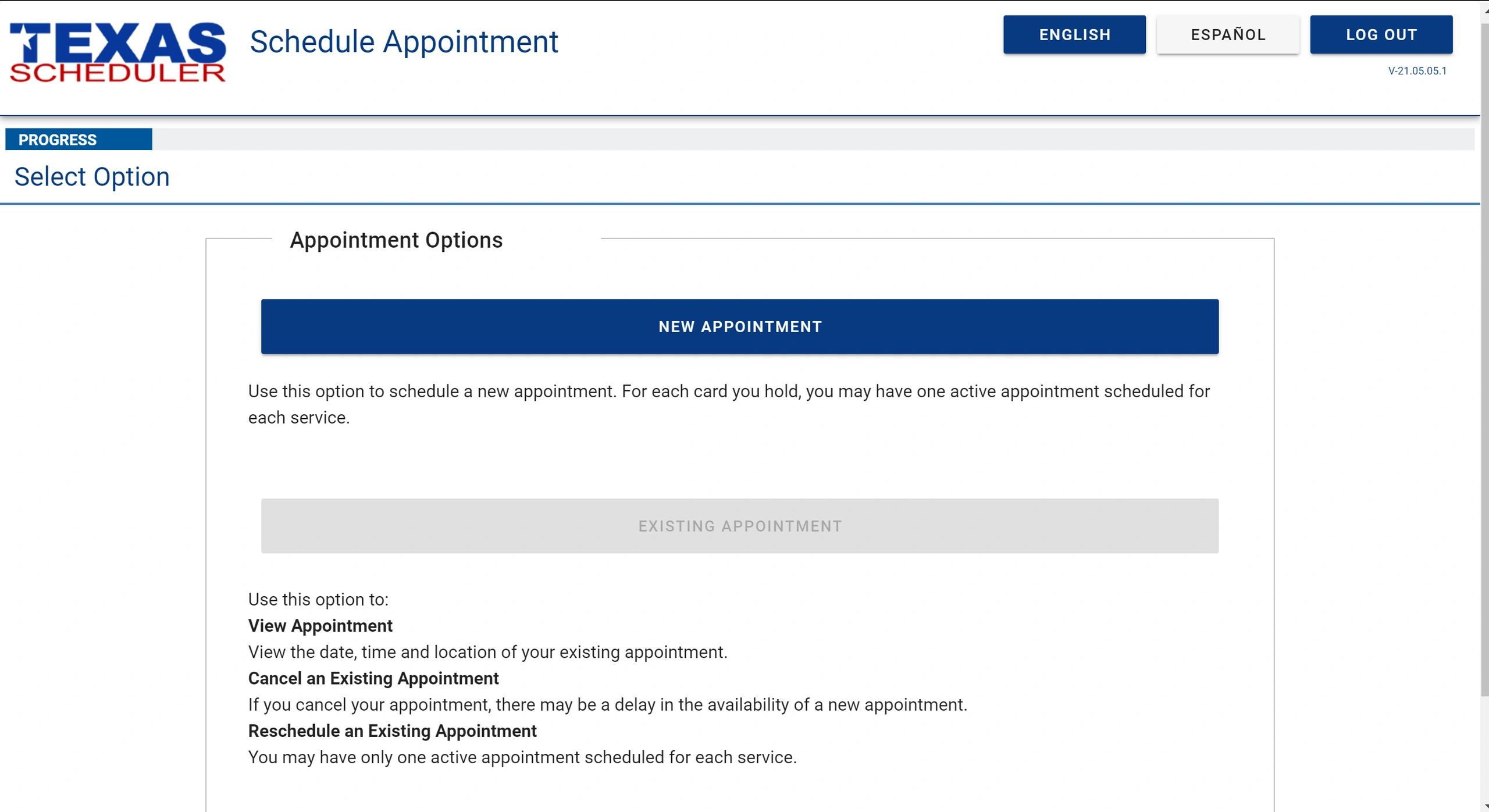Viewport: 1489px width, 812px height.
Task: Click the scrollbar down arrow
Action: pos(1484,806)
